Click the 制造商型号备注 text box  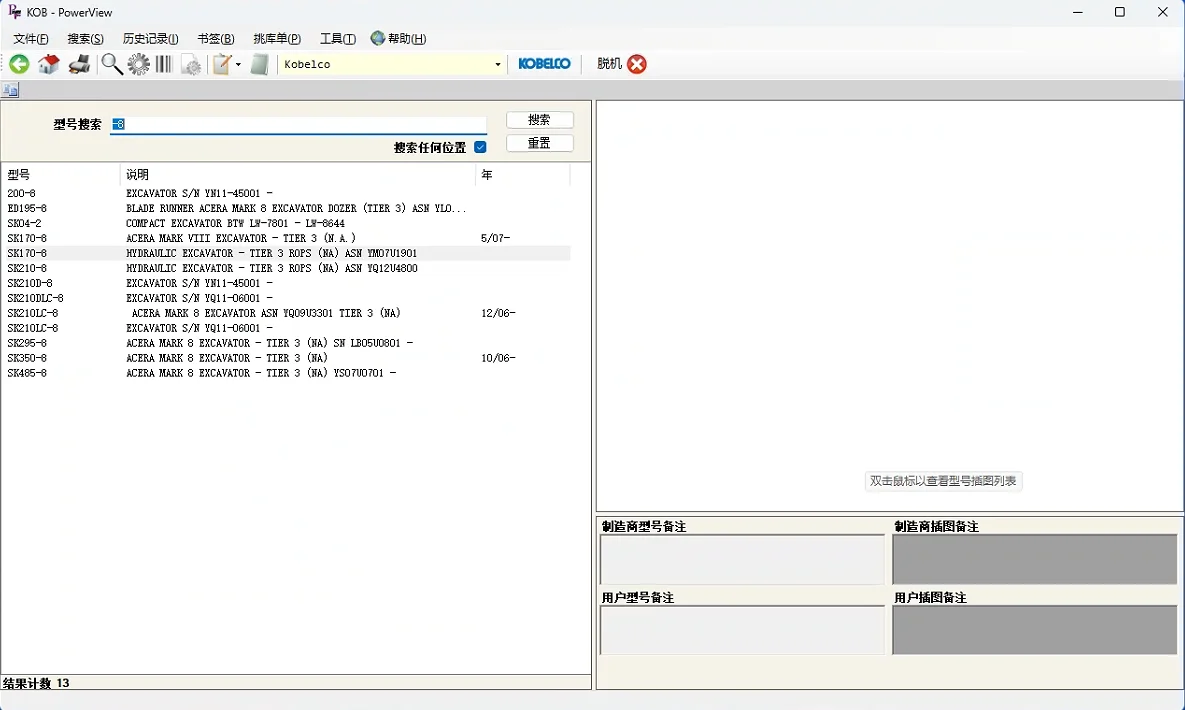[x=742, y=560]
